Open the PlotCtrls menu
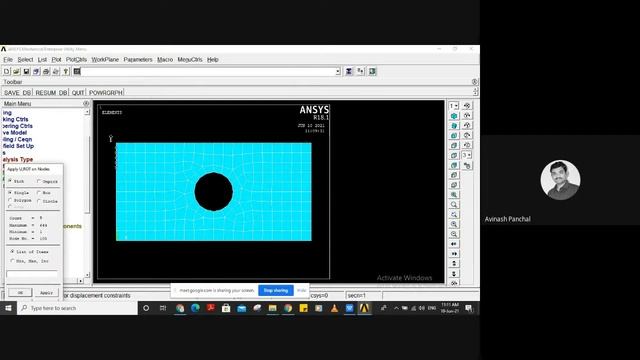 click(x=76, y=60)
